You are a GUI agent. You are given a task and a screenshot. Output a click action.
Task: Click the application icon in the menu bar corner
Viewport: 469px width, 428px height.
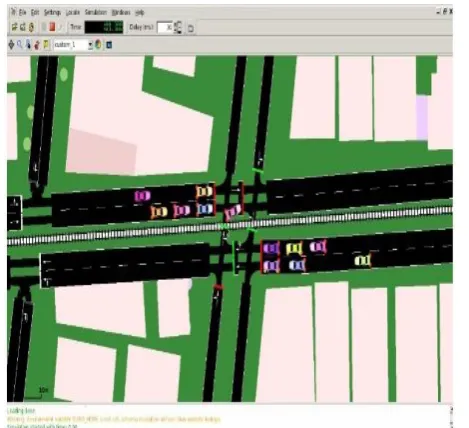pyautogui.click(x=13, y=12)
